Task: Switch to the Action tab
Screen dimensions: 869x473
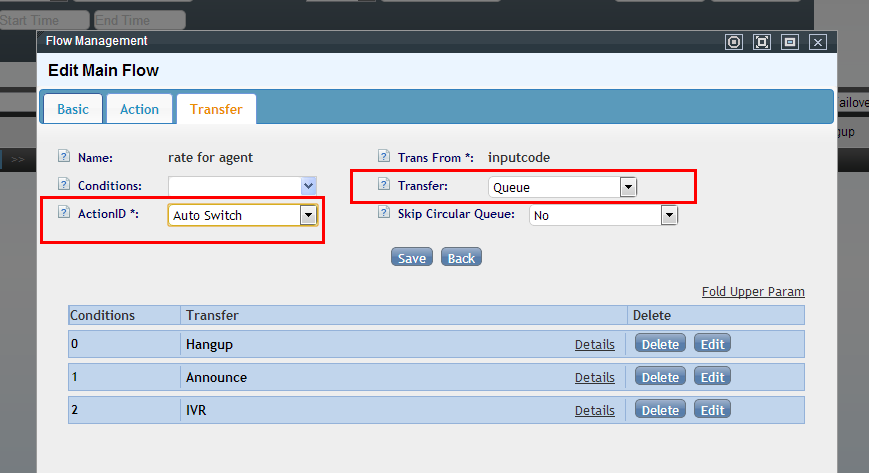Action: (139, 109)
